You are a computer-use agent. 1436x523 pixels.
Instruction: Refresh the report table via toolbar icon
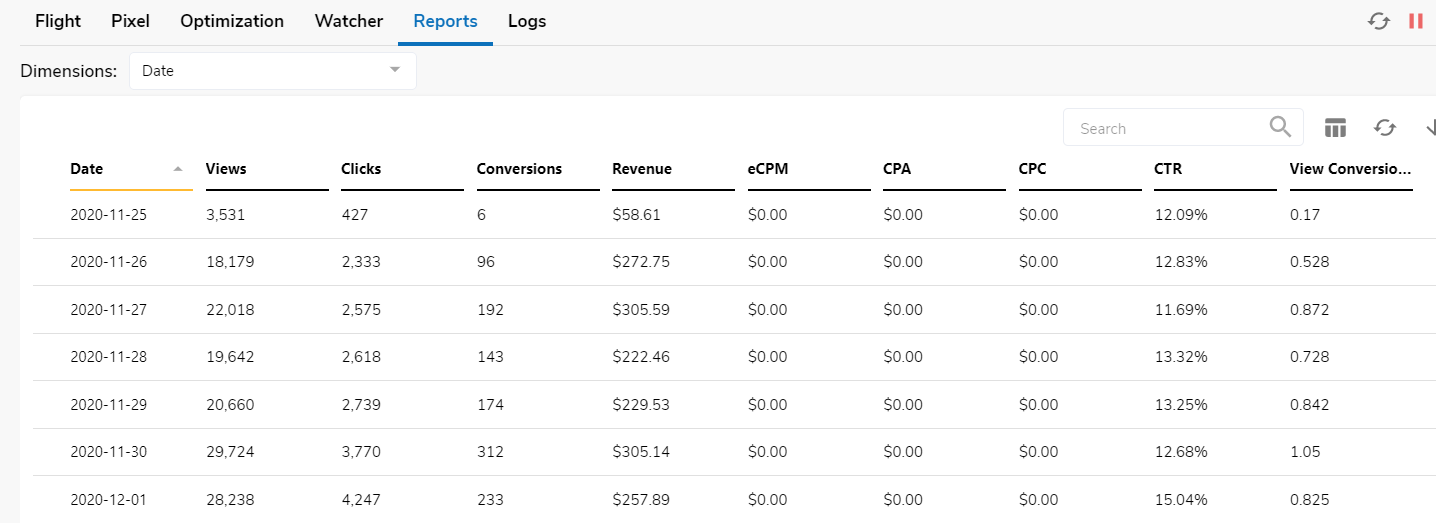[x=1385, y=128]
